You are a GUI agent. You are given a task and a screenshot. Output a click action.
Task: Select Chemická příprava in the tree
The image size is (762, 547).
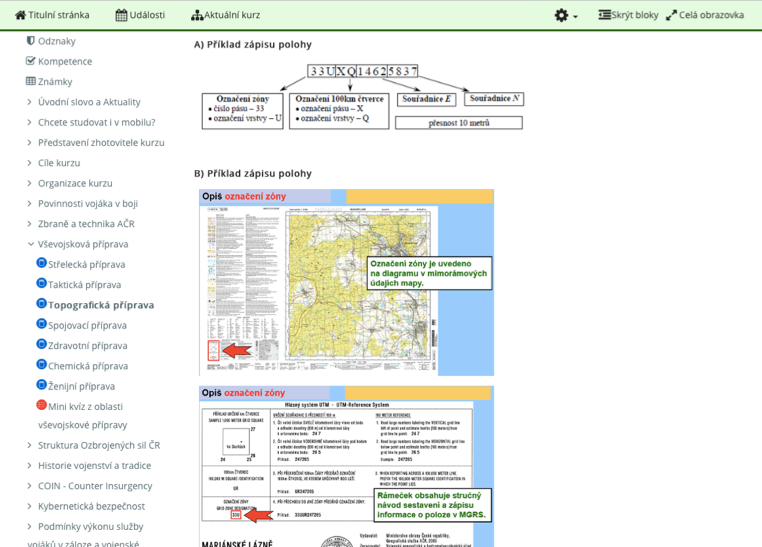point(87,366)
